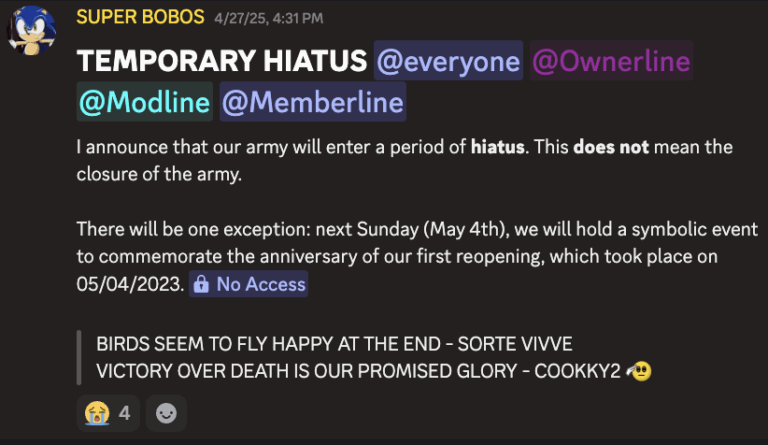Screen dimensions: 768x445
Task: Click the bold word hiatus in message
Action: click(x=500, y=147)
